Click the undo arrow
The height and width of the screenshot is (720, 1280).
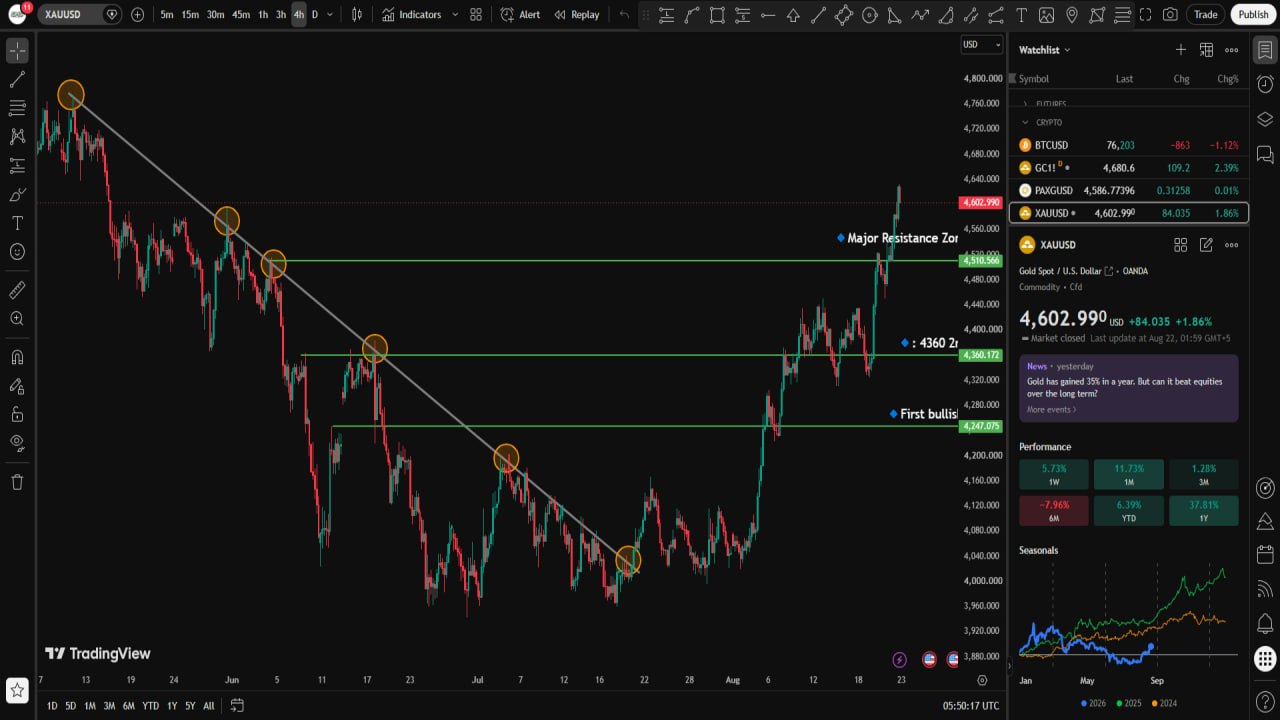pyautogui.click(x=625, y=15)
